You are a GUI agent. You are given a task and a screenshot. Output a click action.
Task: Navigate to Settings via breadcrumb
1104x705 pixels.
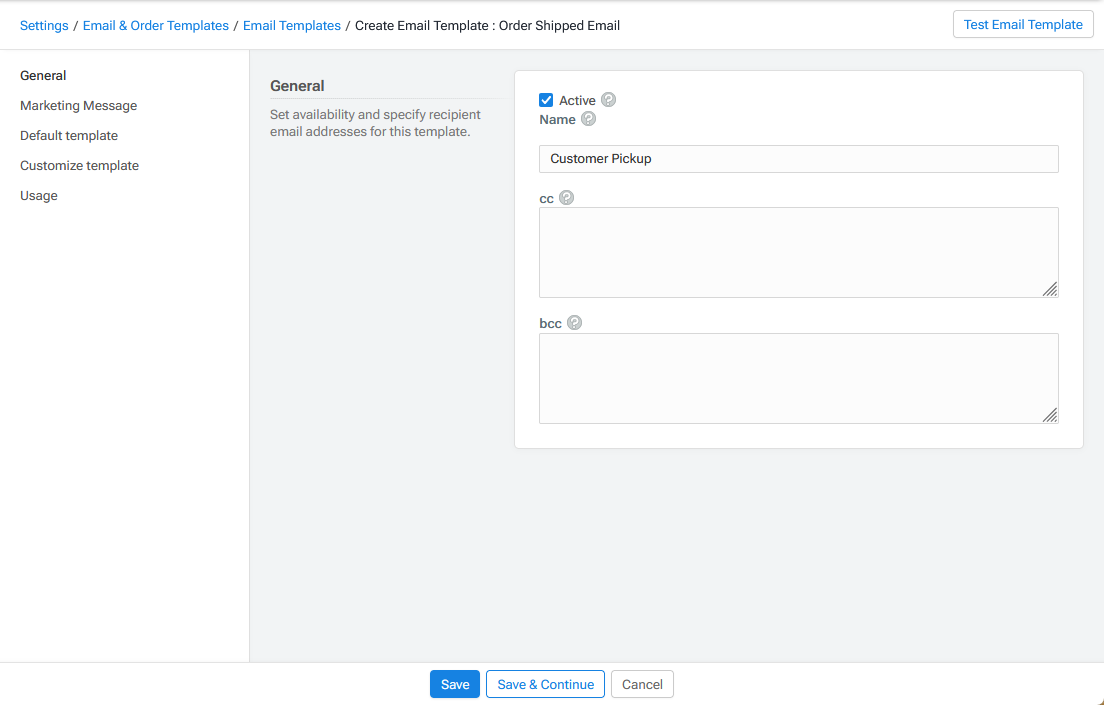[44, 24]
